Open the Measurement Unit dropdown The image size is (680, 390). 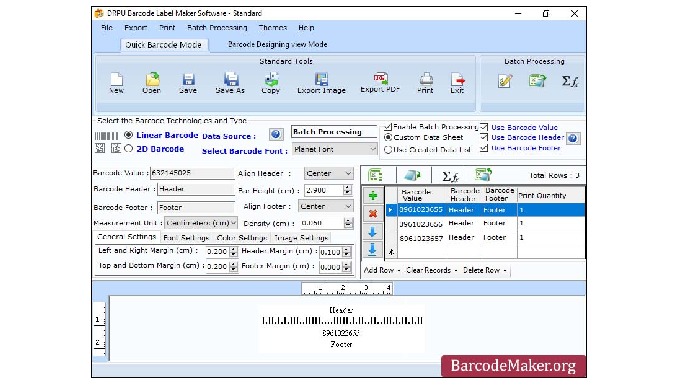click(201, 223)
